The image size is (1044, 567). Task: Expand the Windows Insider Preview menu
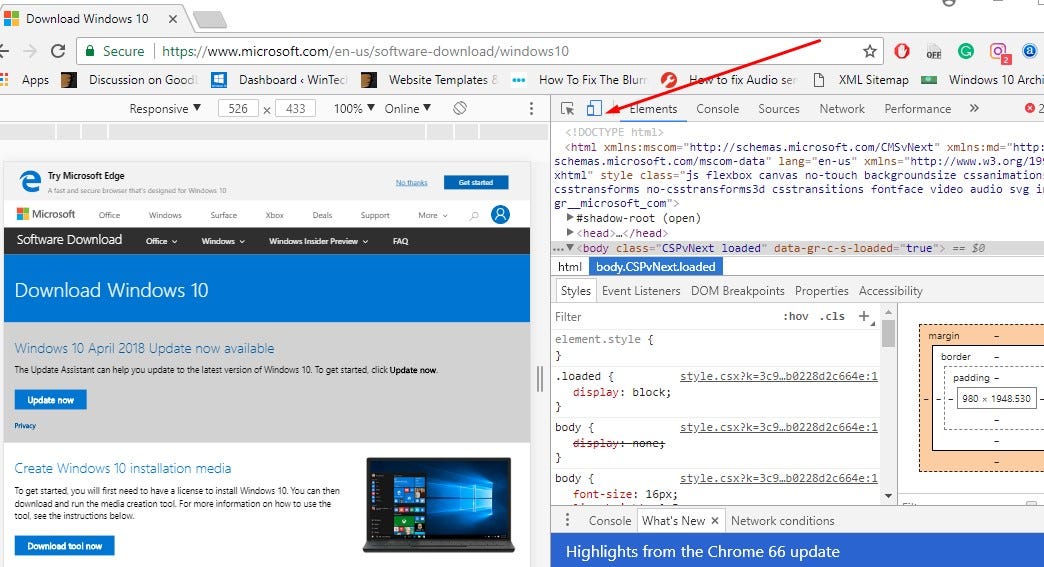[x=318, y=241]
